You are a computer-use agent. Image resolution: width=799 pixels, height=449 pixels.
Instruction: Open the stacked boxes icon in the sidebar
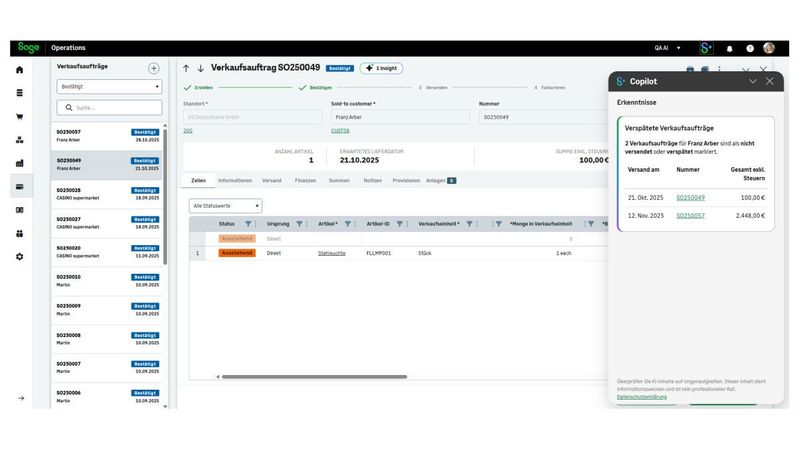point(19,140)
